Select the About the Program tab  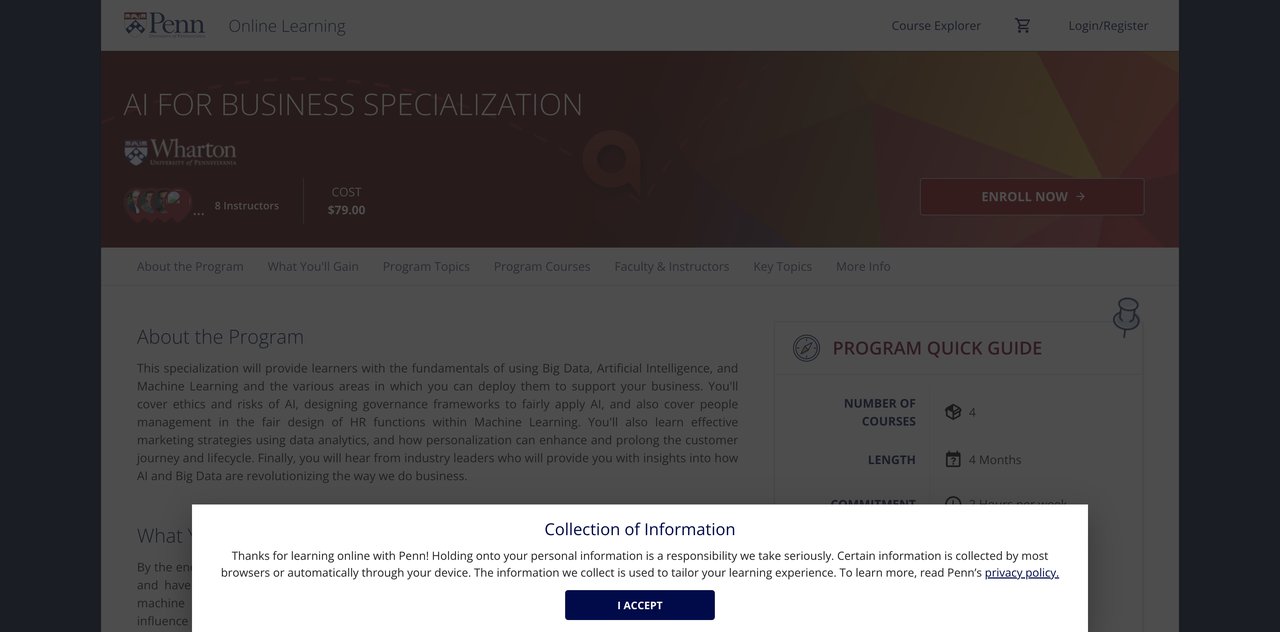[x=189, y=266]
